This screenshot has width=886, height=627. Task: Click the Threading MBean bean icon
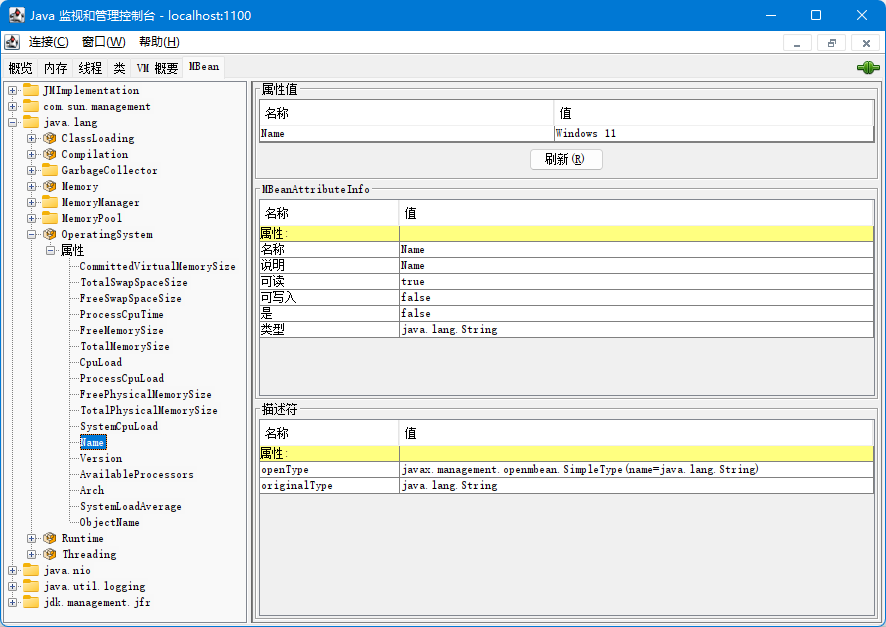coord(50,555)
